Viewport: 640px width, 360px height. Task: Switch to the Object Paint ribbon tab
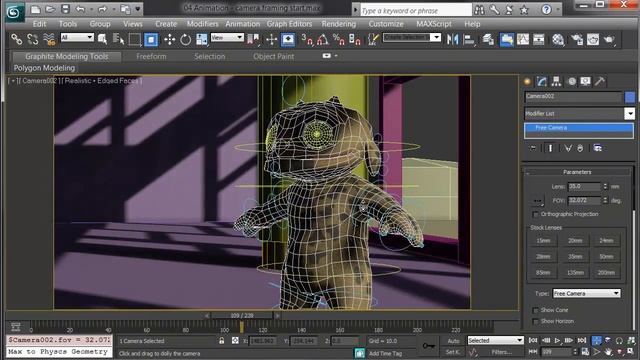click(273, 56)
